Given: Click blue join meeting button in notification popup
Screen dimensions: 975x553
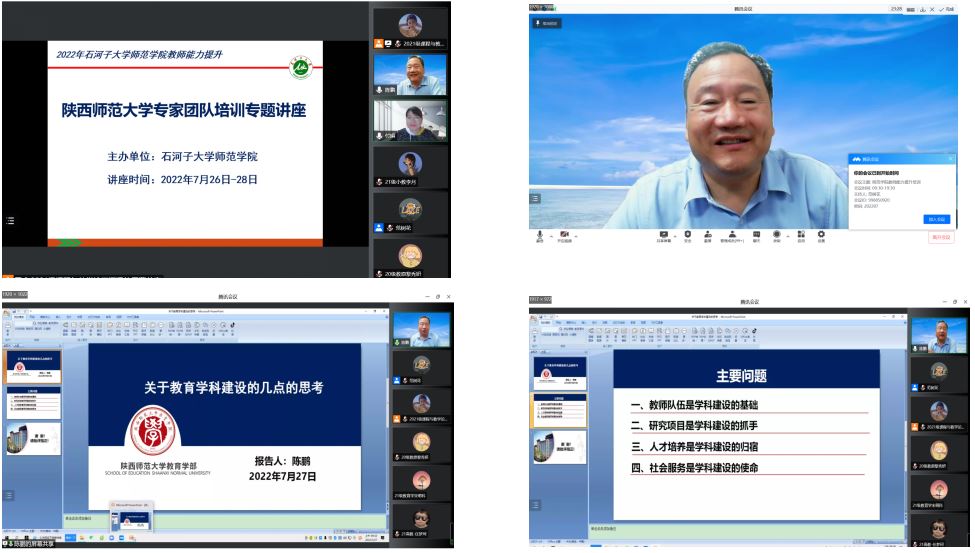Looking at the screenshot, I should tap(936, 219).
